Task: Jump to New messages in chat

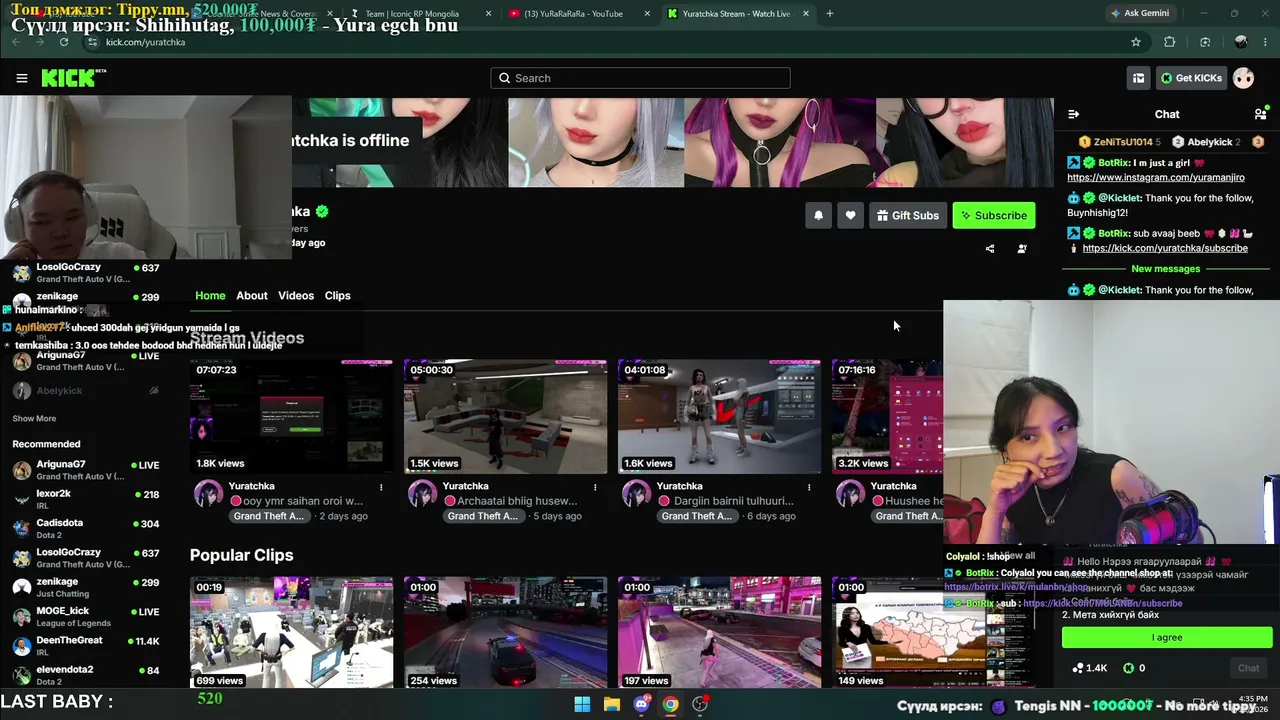Action: (x=1165, y=269)
